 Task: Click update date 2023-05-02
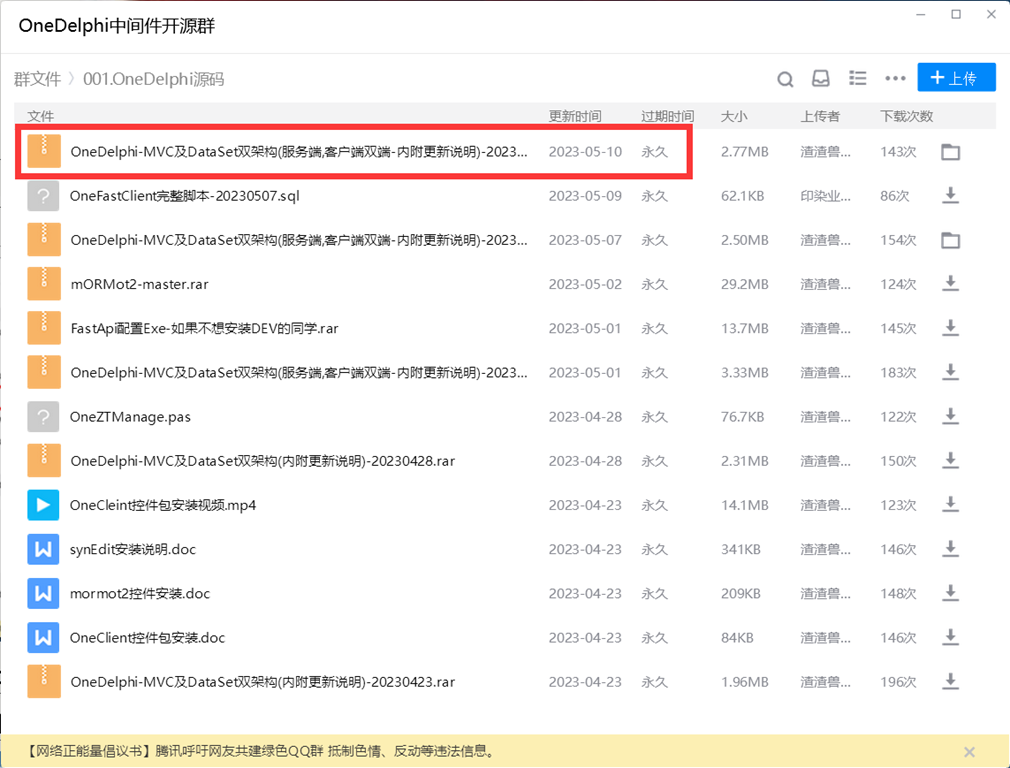click(585, 284)
